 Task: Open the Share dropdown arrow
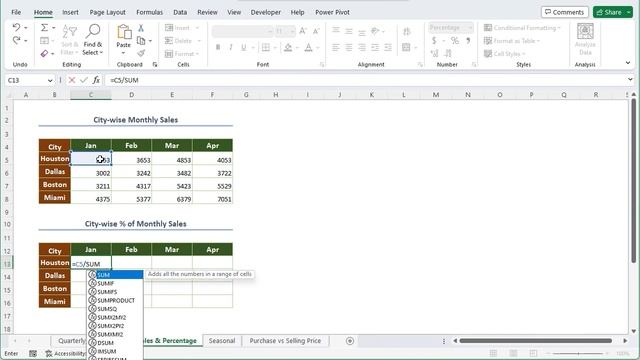click(628, 12)
